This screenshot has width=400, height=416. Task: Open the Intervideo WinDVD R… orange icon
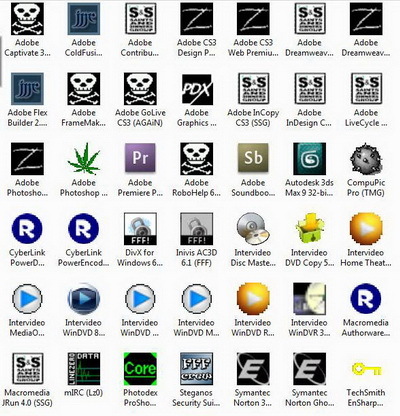click(x=253, y=299)
